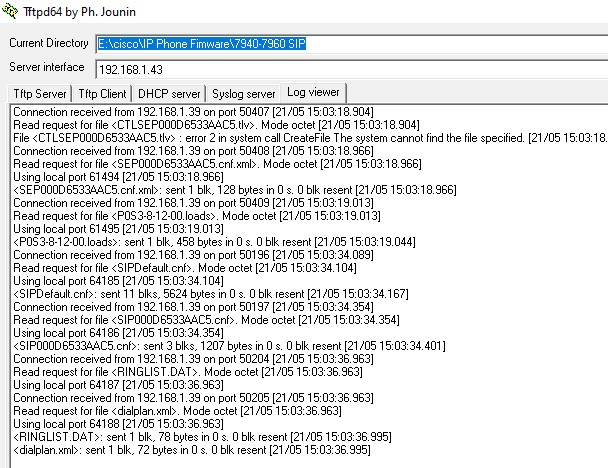Open the Tftp Client tab
The image size is (615, 468).
100,93
